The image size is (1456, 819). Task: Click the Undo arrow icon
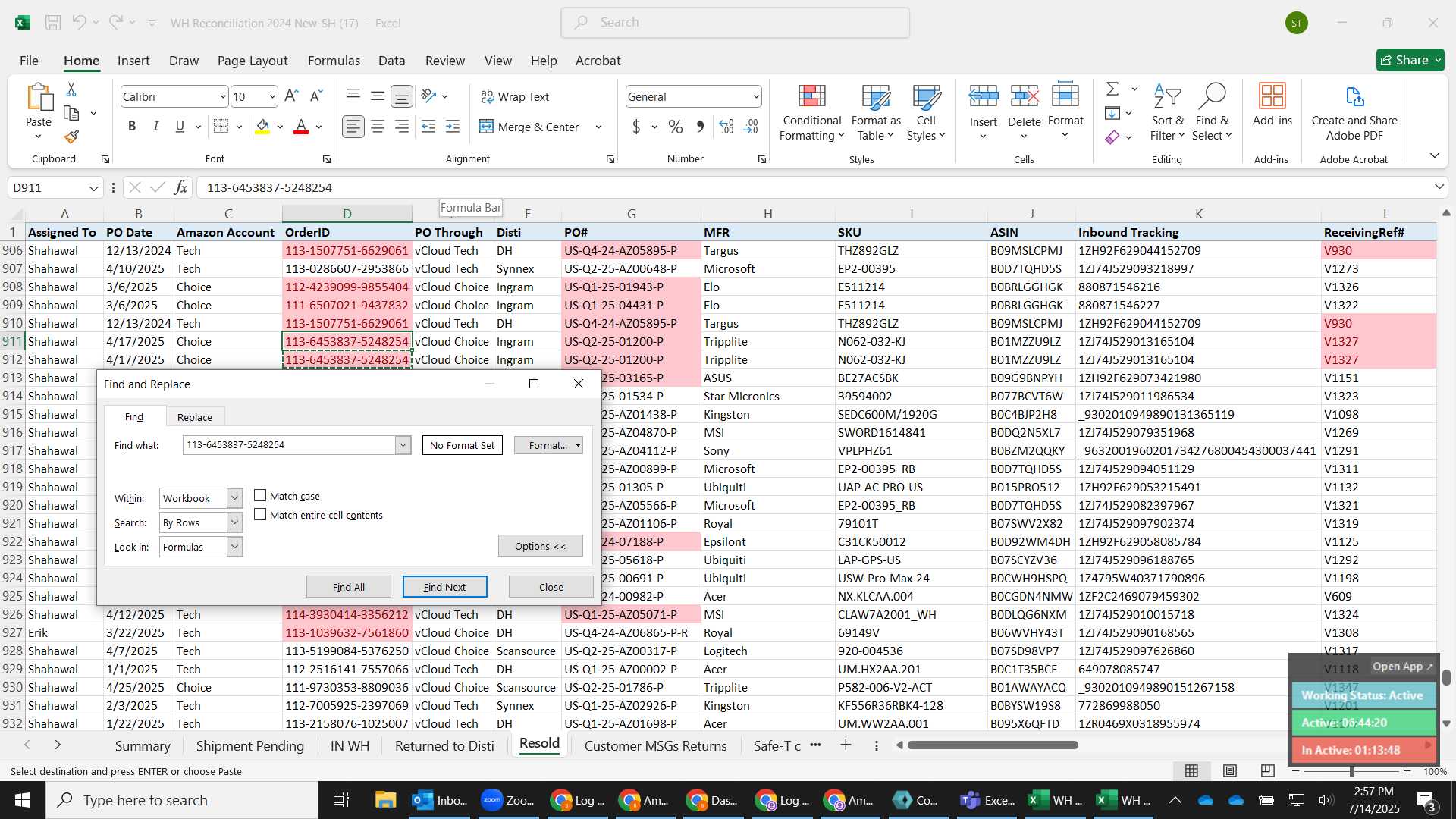click(x=79, y=23)
